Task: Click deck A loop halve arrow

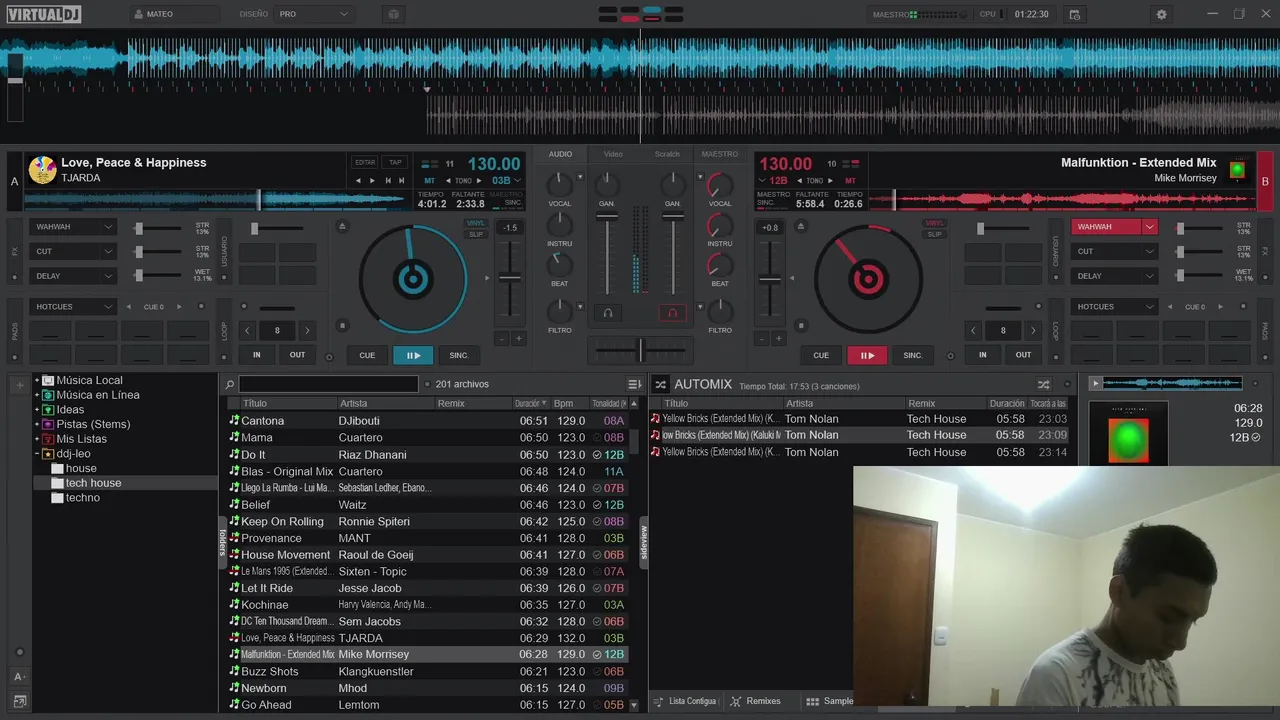Action: click(x=247, y=330)
